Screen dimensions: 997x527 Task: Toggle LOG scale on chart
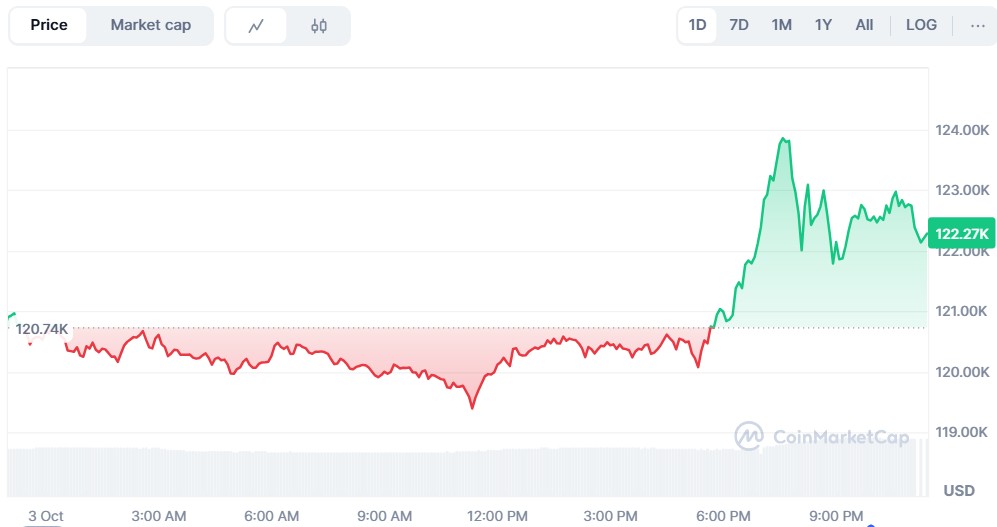tap(921, 25)
